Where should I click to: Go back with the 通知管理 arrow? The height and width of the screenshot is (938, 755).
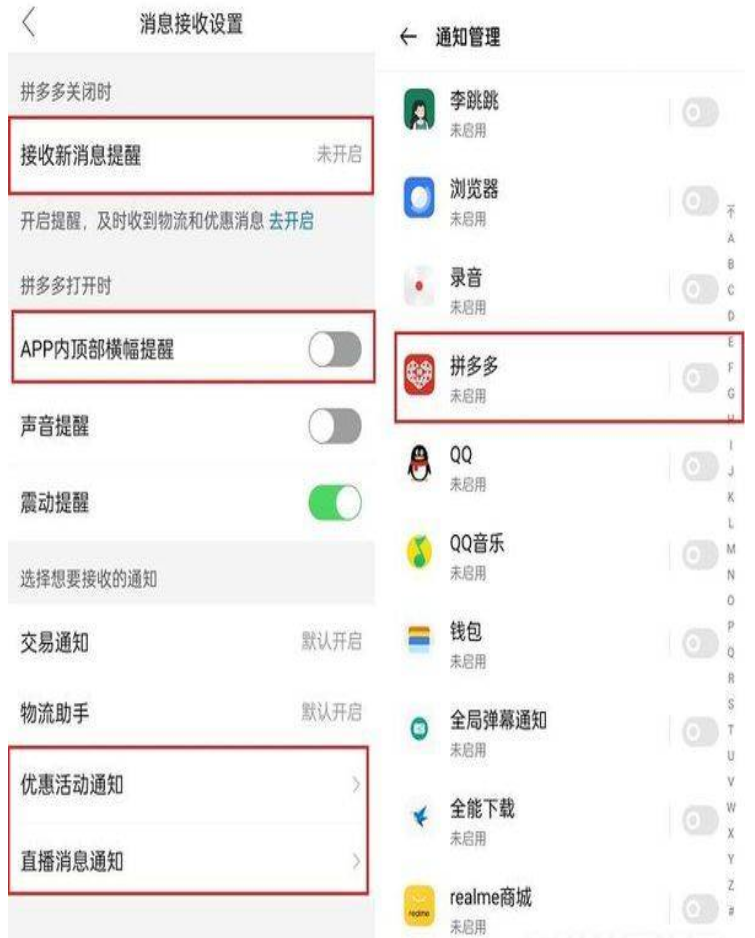[408, 37]
